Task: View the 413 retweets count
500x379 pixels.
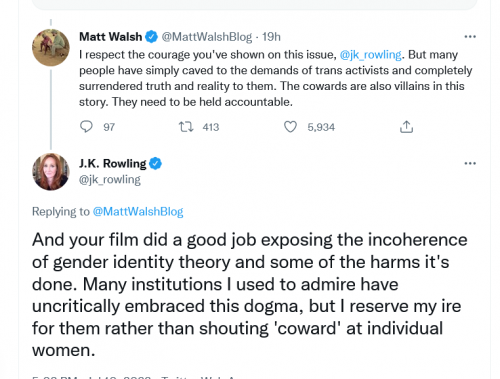Action: click(211, 127)
